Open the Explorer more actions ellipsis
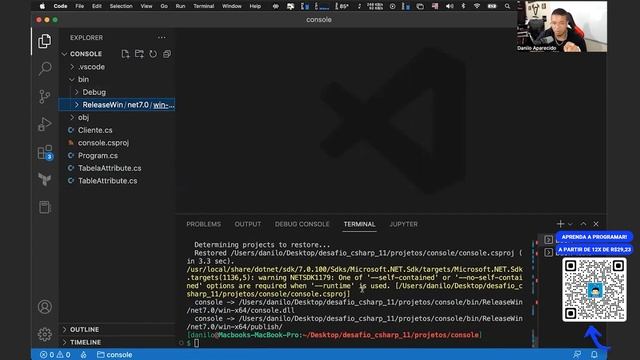Viewport: 640px width, 360px height. (x=162, y=38)
